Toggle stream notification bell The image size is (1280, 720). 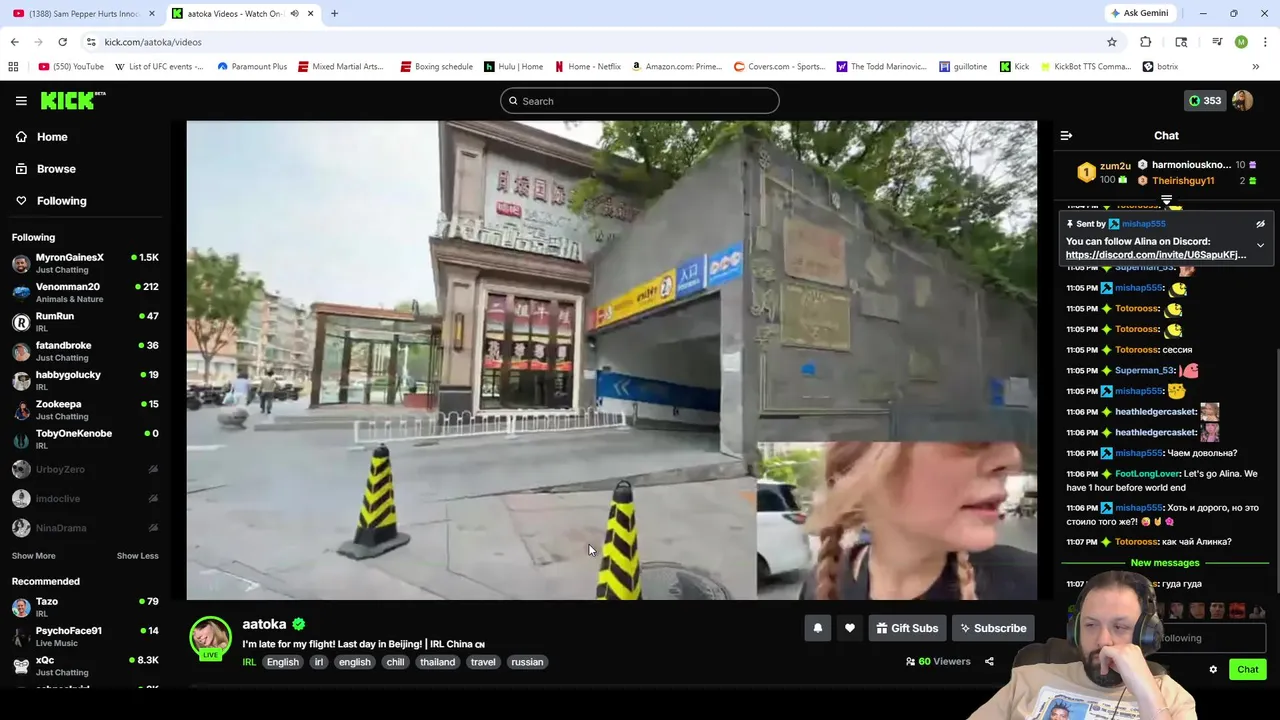pos(817,628)
